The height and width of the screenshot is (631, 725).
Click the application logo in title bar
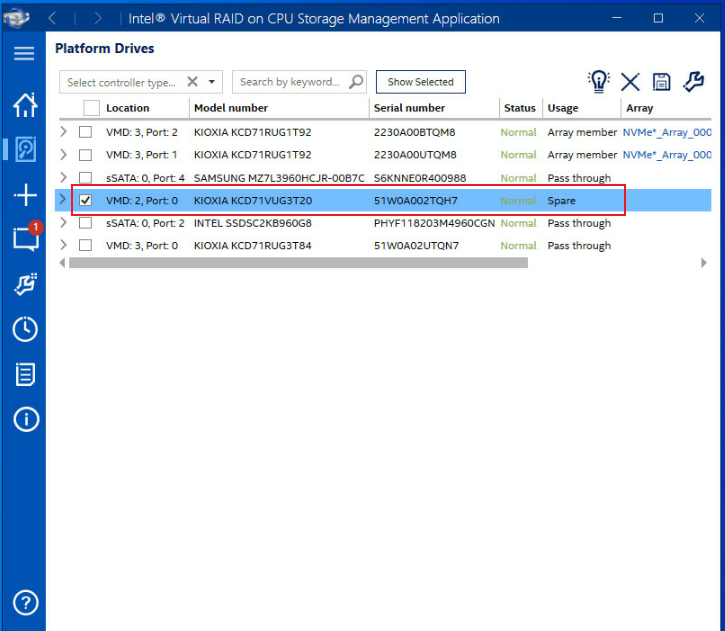[x=17, y=18]
